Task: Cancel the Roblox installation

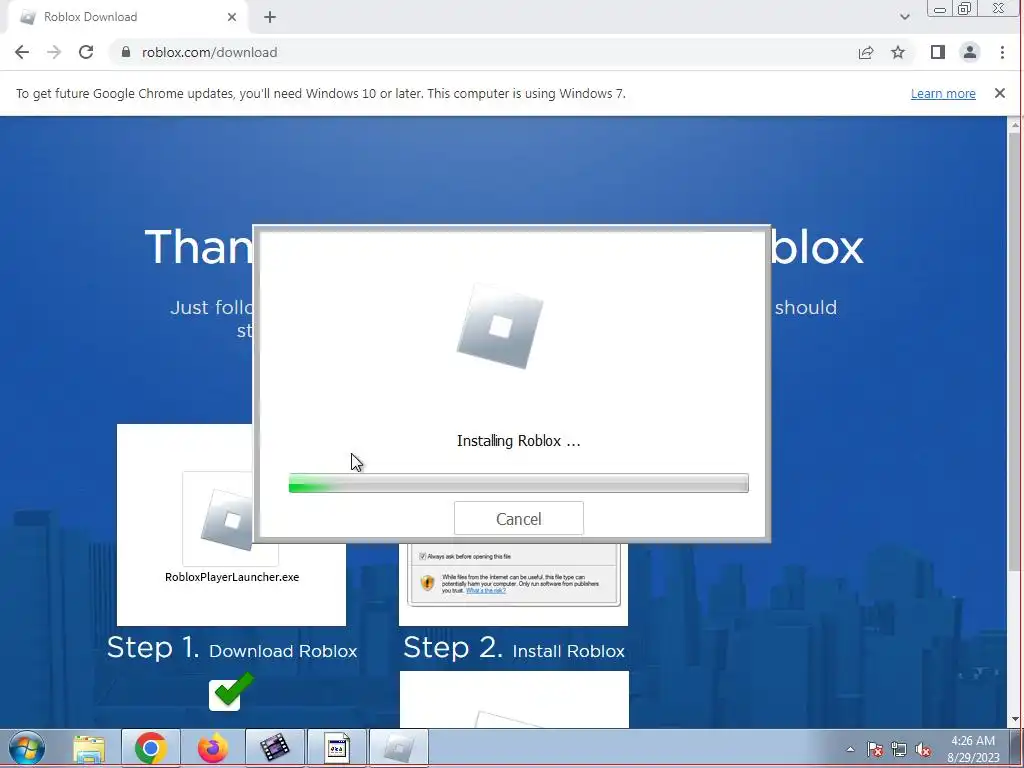Action: (519, 519)
